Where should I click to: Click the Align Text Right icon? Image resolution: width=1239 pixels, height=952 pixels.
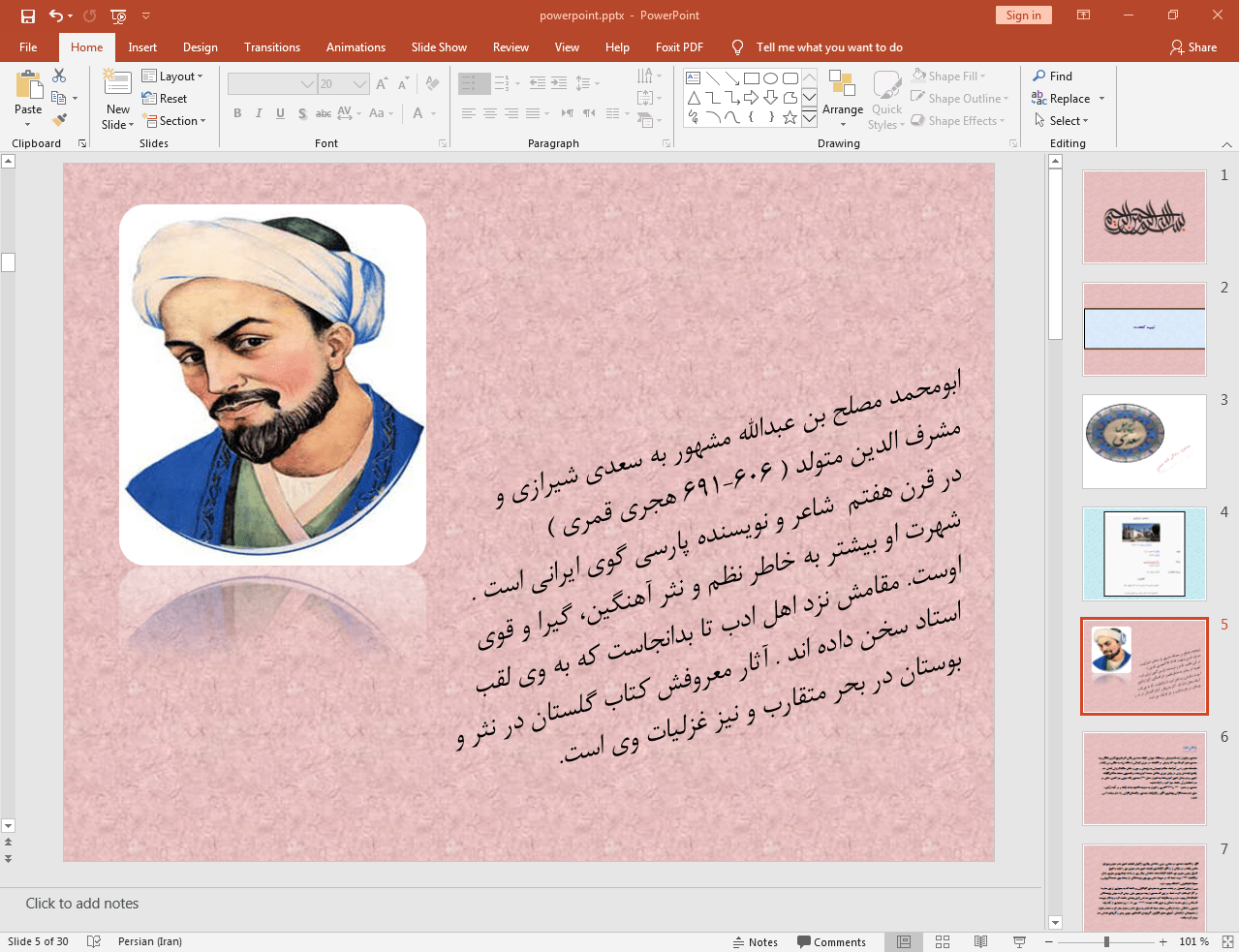[511, 113]
